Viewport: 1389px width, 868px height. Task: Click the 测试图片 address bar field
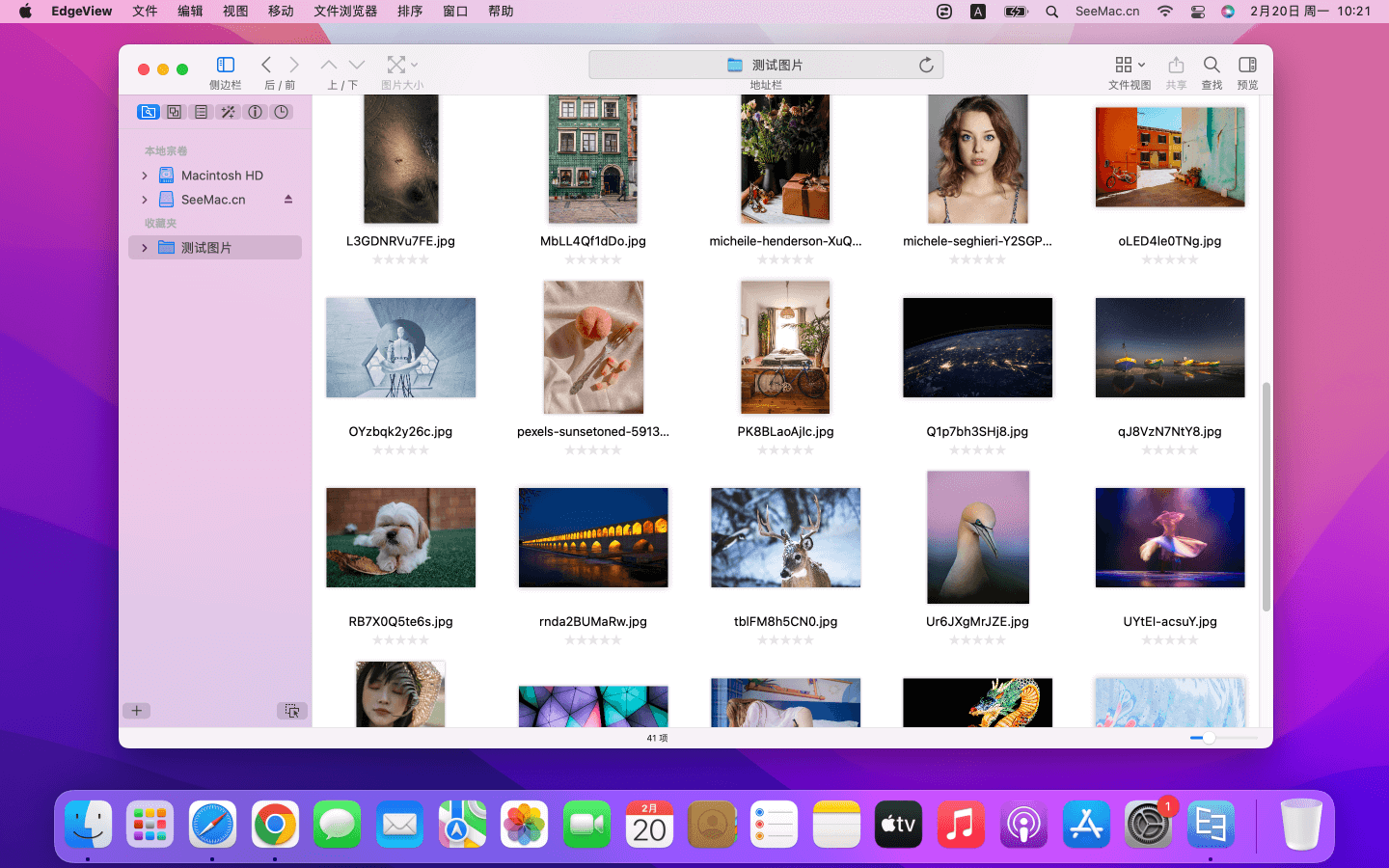pyautogui.click(x=766, y=65)
